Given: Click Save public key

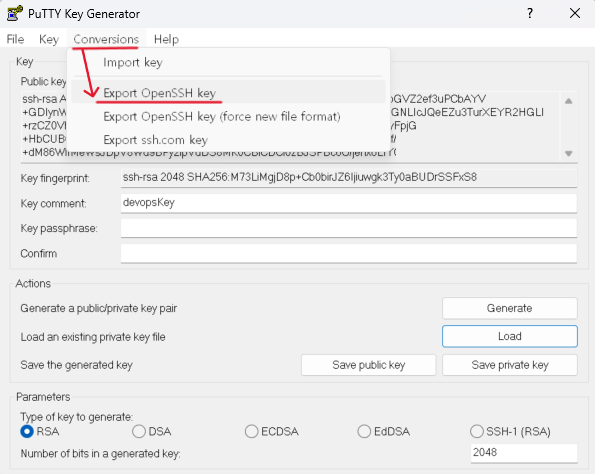Looking at the screenshot, I should tap(368, 365).
